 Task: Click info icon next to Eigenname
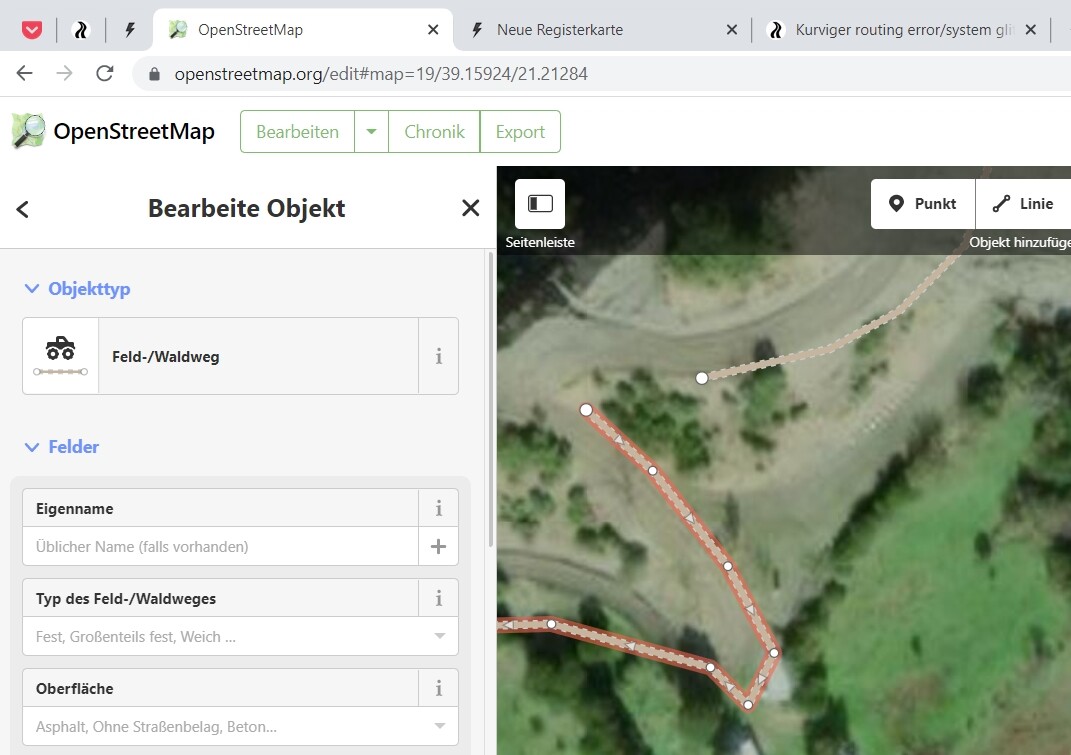[438, 509]
